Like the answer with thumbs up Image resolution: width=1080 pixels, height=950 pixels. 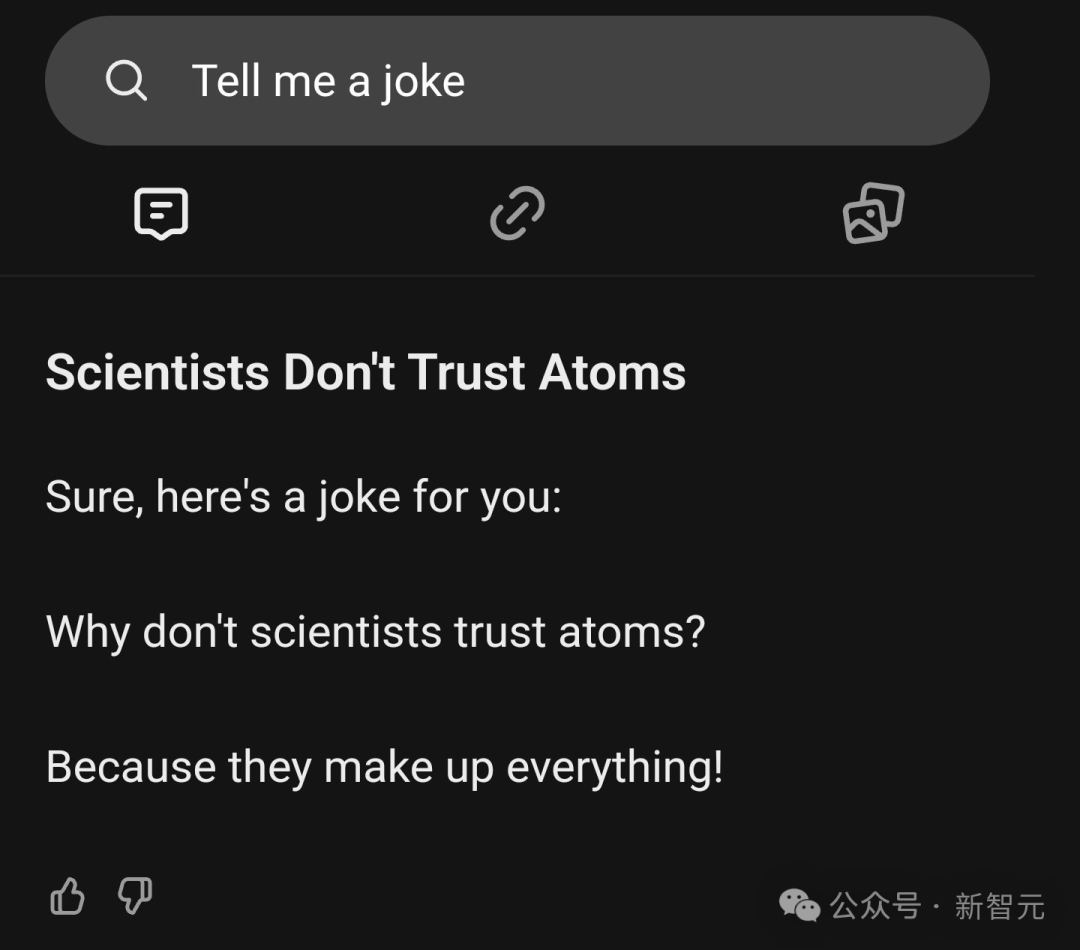point(68,896)
